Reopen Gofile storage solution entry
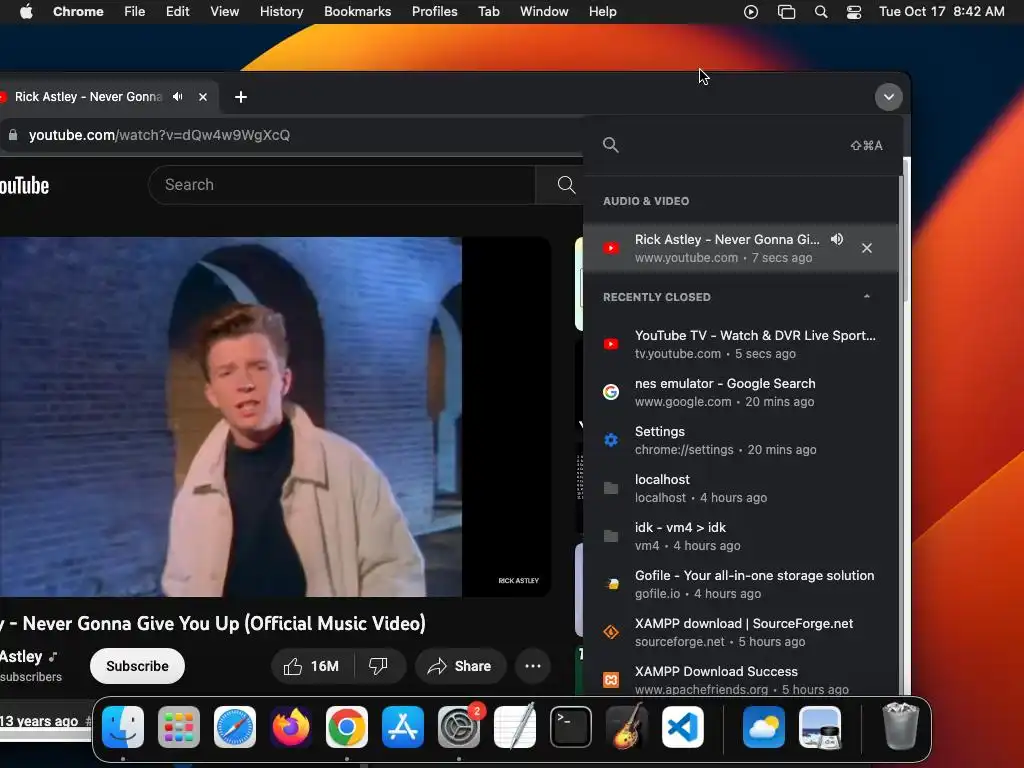1024x768 pixels. pyautogui.click(x=741, y=584)
